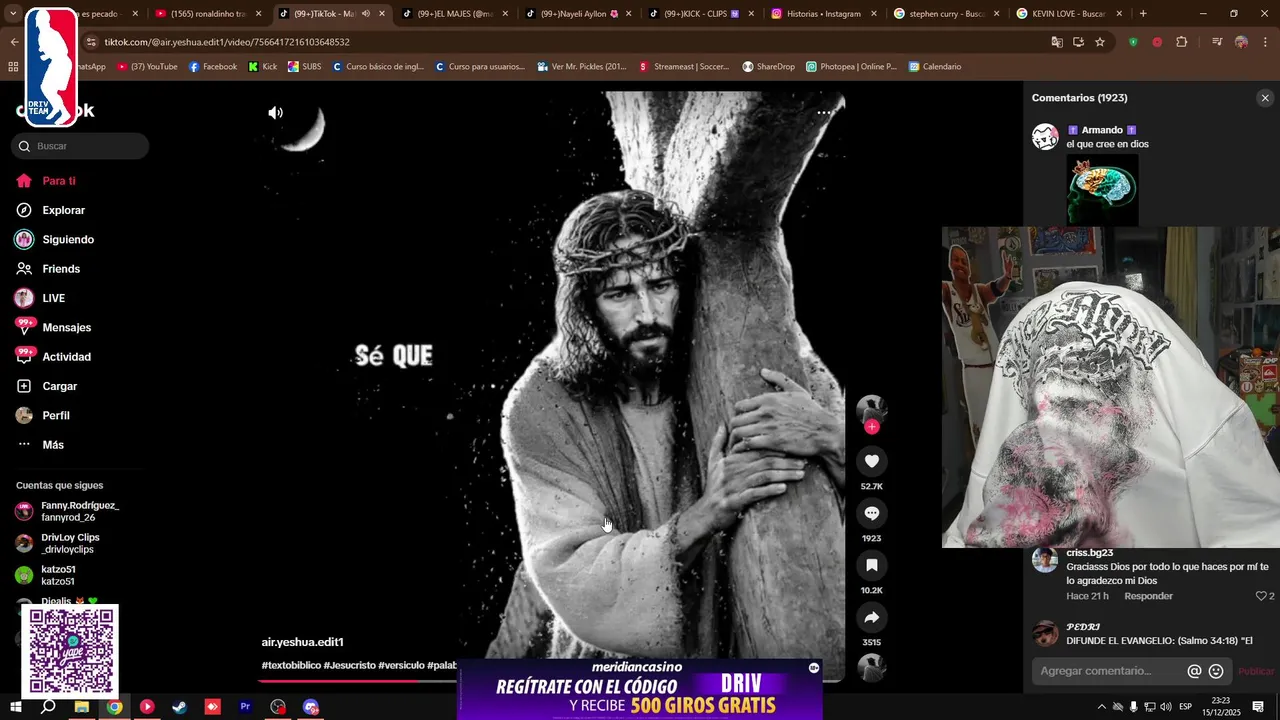The image size is (1280, 720).
Task: Open Steam from the taskbar
Action: (x=179, y=707)
